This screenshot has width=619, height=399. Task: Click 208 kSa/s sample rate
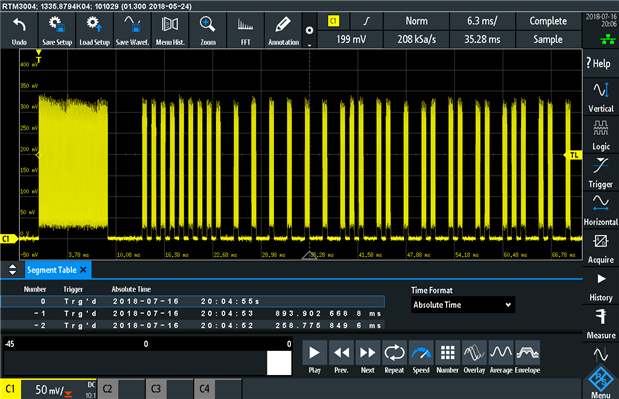coord(416,39)
